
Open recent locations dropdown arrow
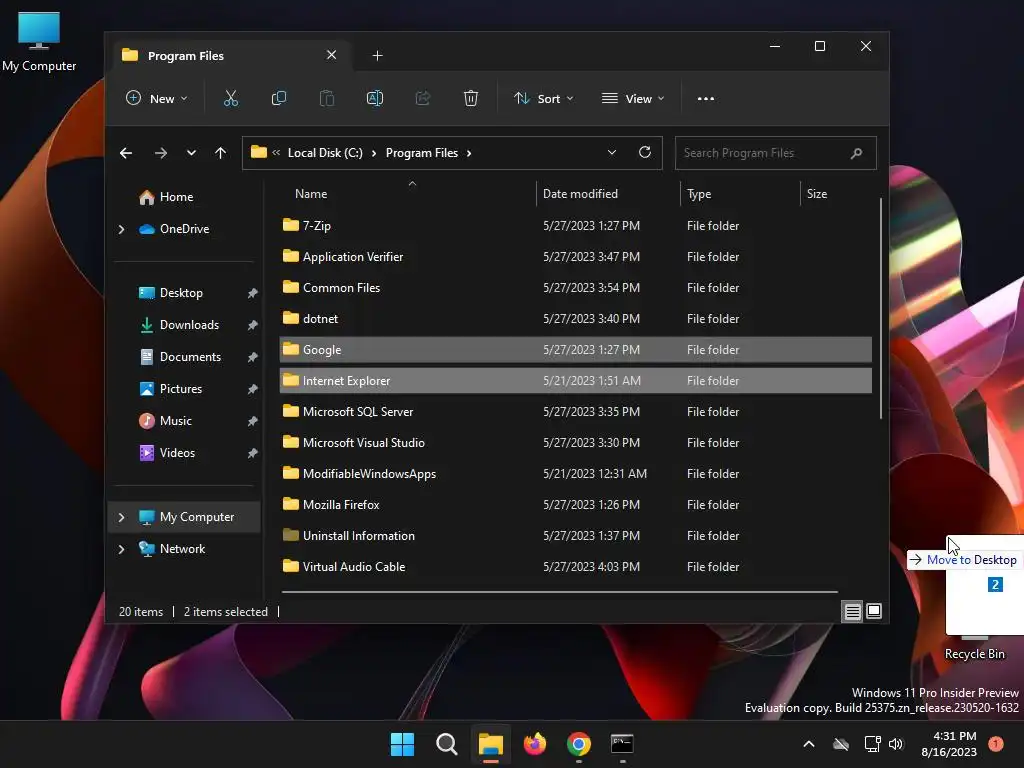coord(191,153)
